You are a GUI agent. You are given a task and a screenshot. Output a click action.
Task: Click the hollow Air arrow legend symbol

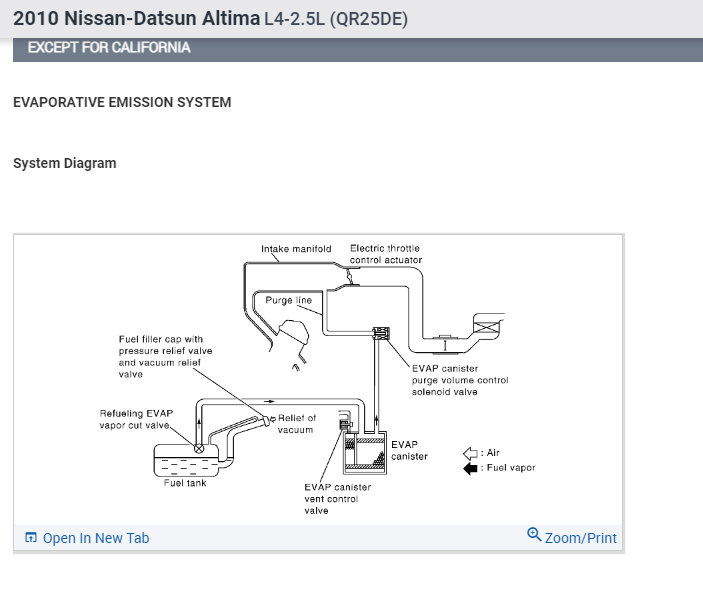(x=470, y=453)
